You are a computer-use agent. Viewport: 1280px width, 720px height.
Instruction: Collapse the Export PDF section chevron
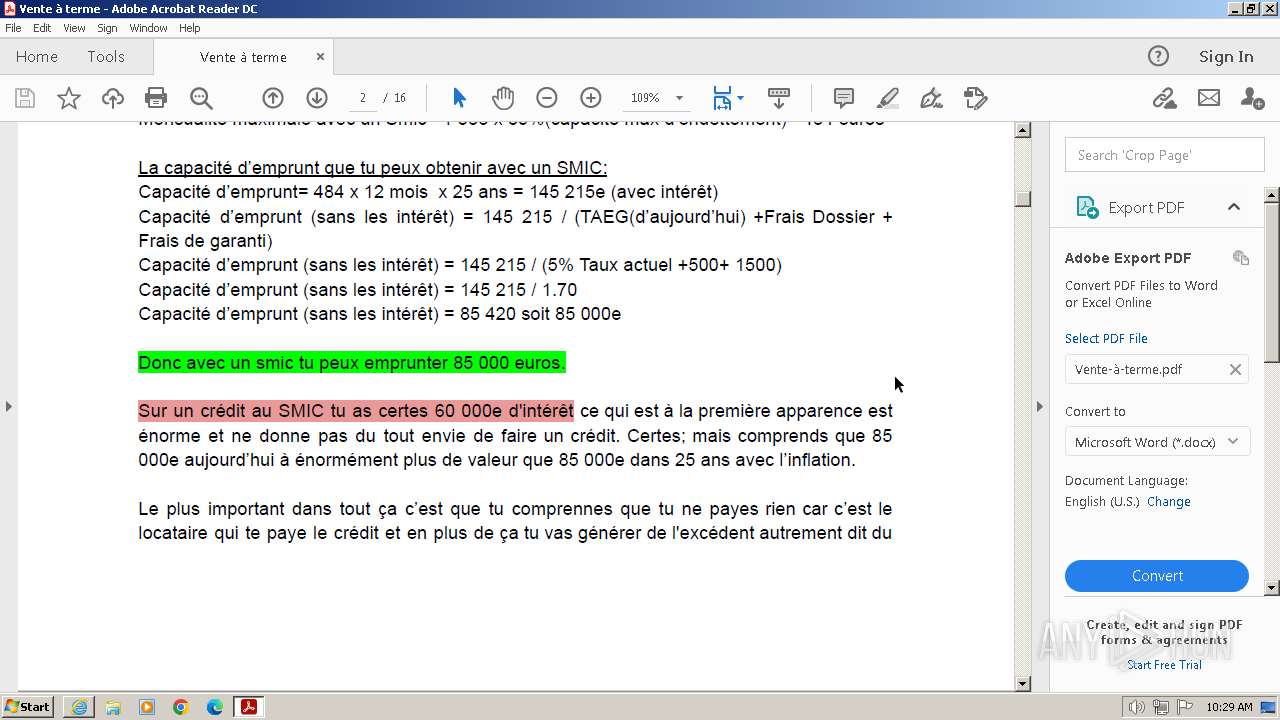[1234, 207]
